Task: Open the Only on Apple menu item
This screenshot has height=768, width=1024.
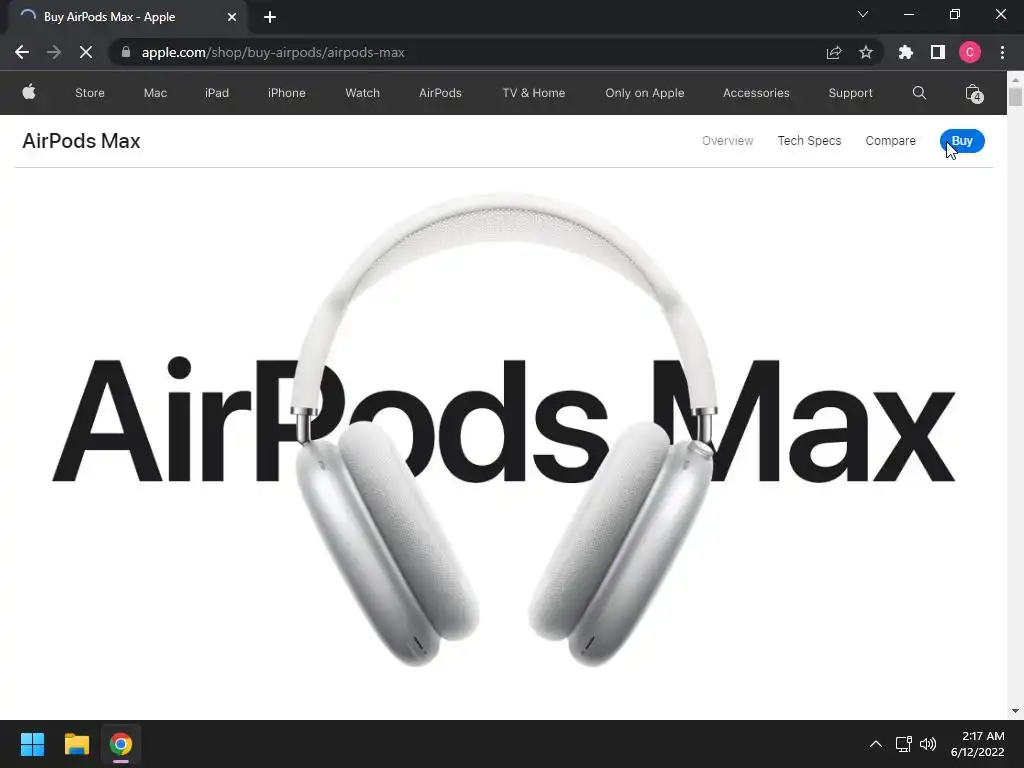Action: (645, 93)
